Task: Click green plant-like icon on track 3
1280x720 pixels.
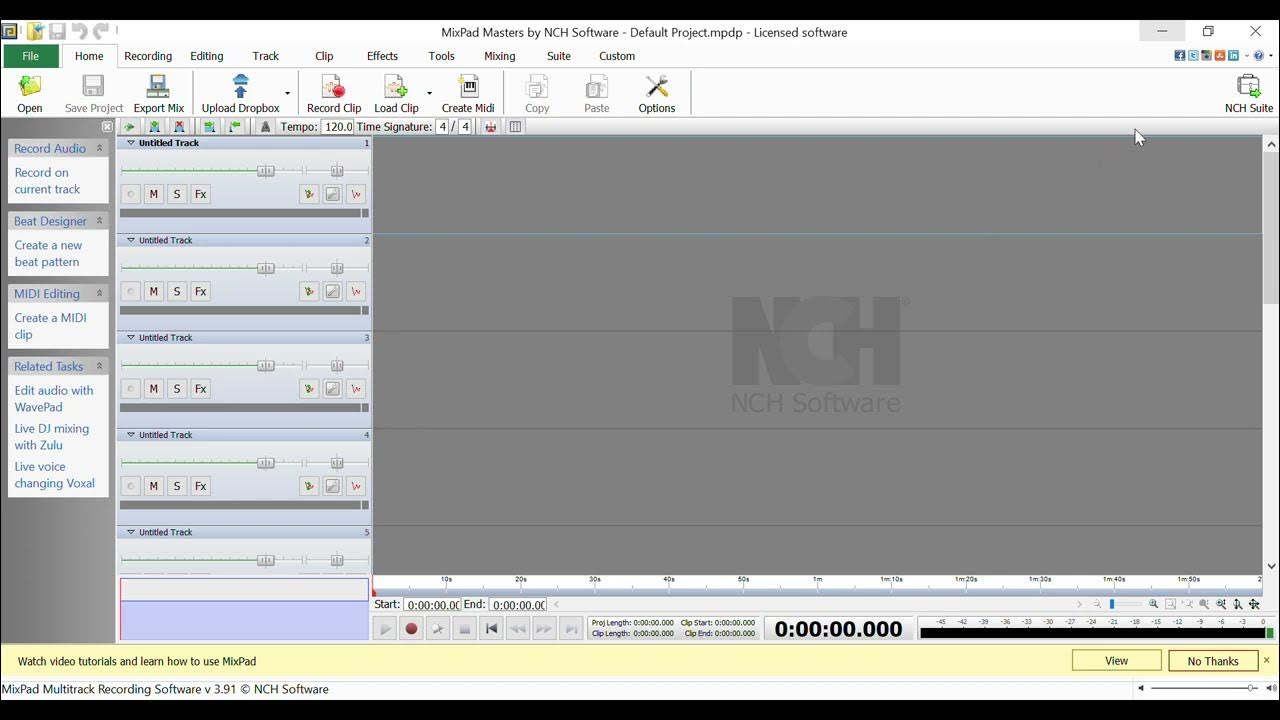Action: pyautogui.click(x=309, y=388)
